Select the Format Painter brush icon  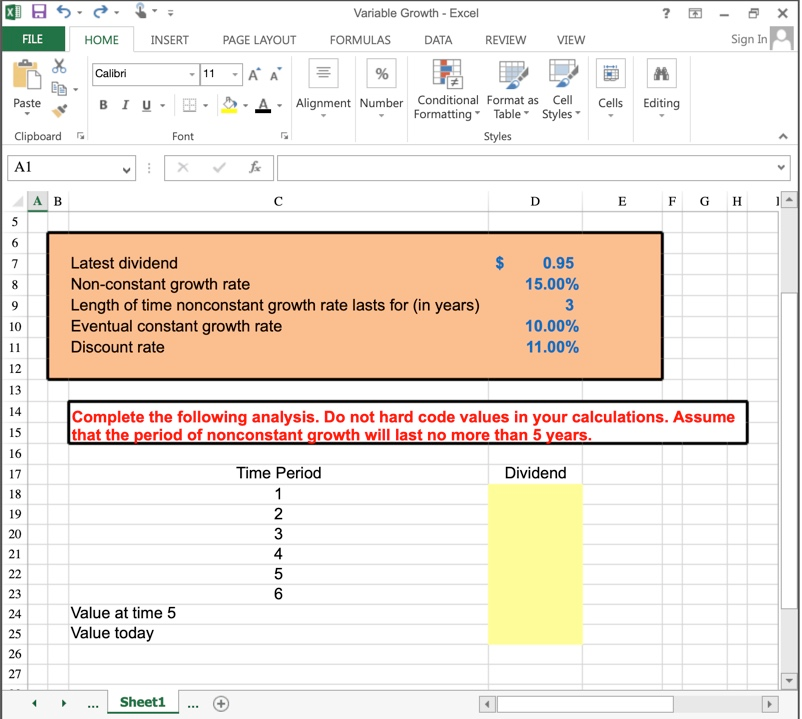coord(59,110)
